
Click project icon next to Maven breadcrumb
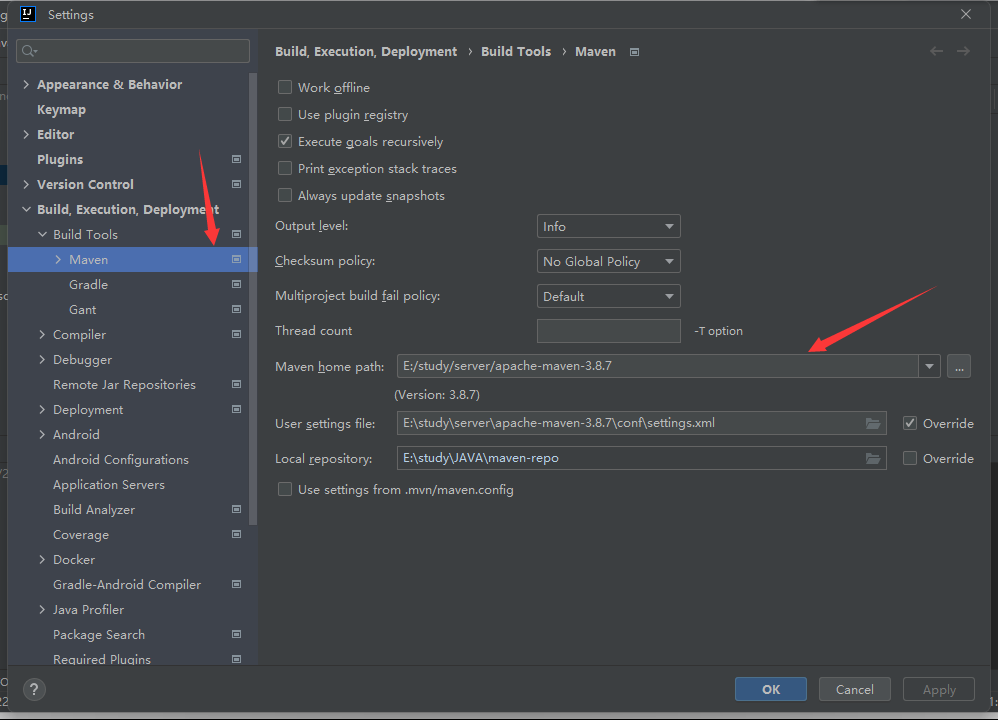(634, 52)
